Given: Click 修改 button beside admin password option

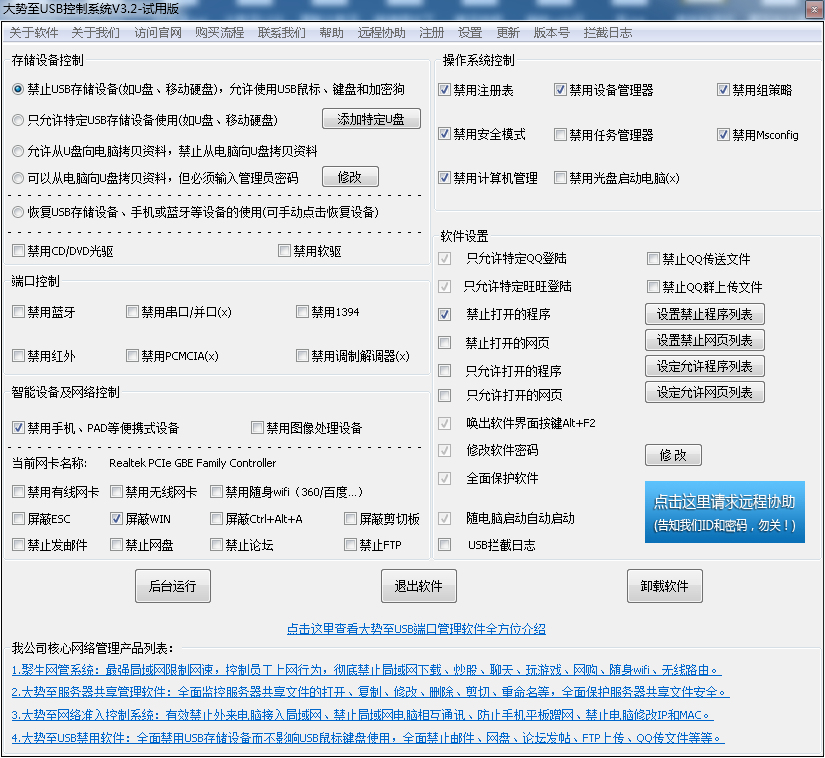Looking at the screenshot, I should point(350,177).
